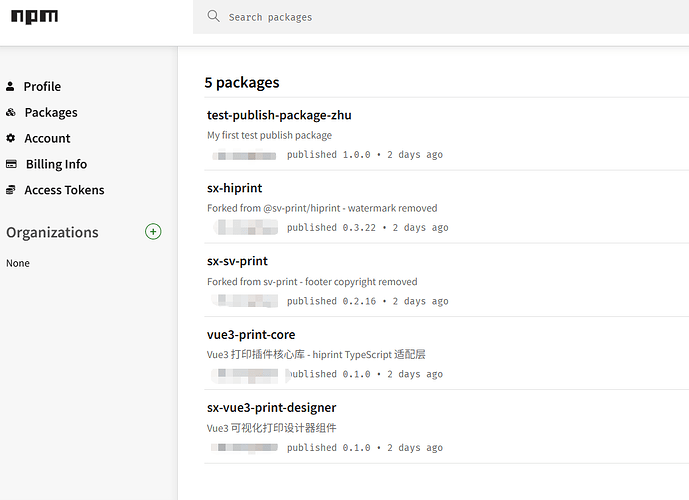Viewport: 689px width, 500px height.
Task: Open the sx-hiprint package link
Action: point(235,188)
